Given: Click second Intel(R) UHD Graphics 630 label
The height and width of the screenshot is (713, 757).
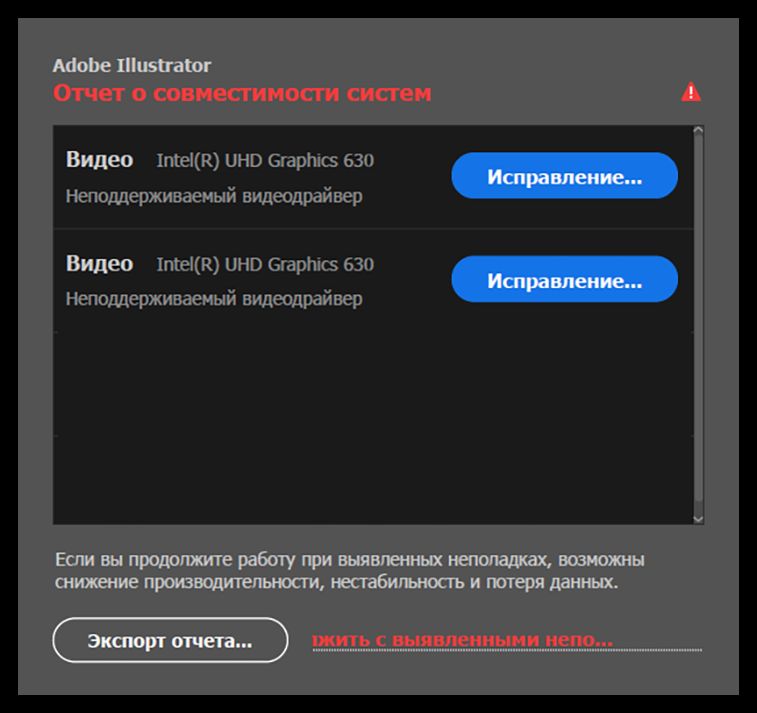Looking at the screenshot, I should (x=265, y=265).
